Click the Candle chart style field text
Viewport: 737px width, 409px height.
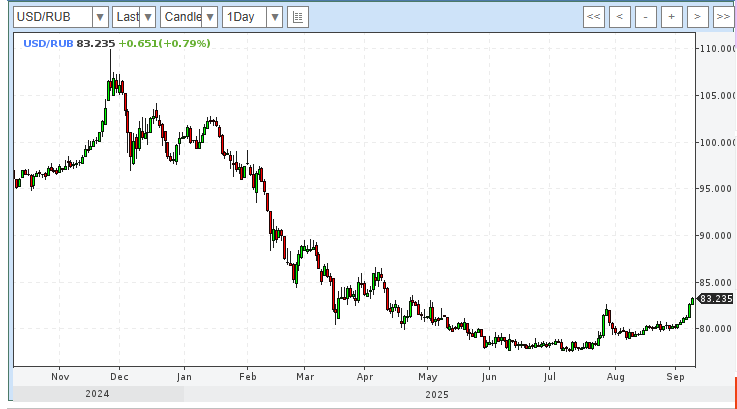(183, 17)
